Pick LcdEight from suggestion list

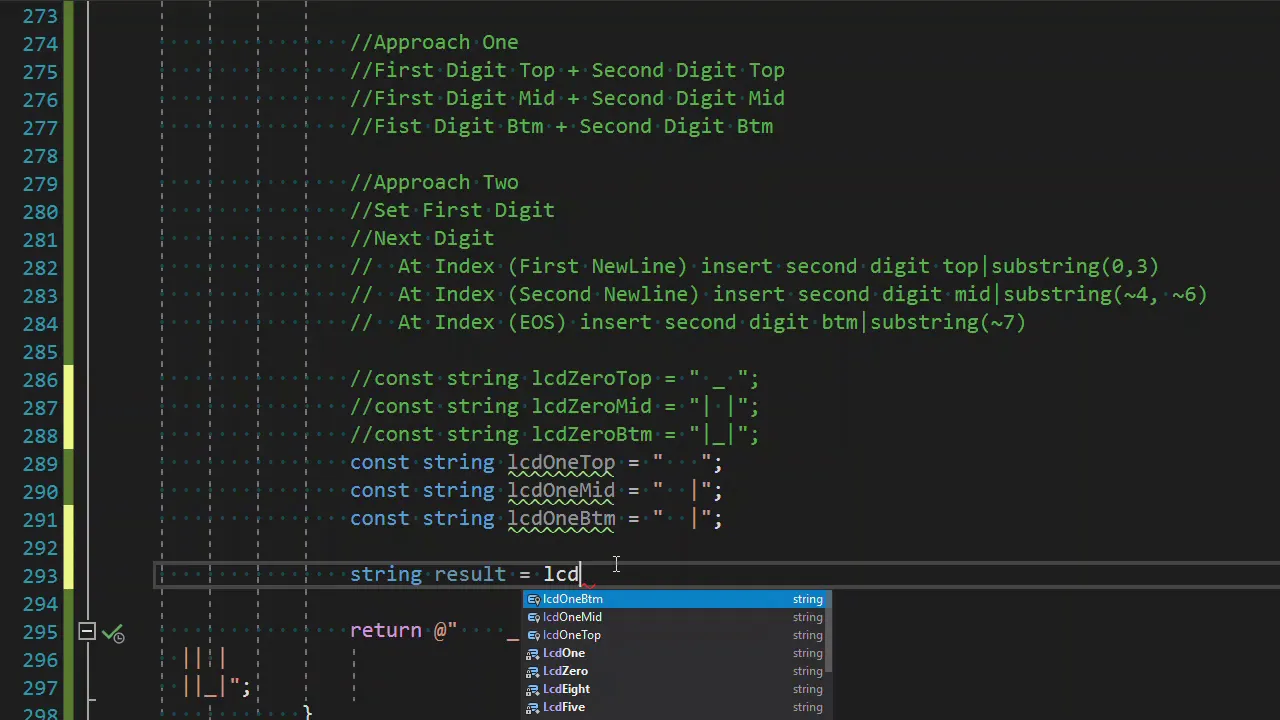tap(673, 689)
